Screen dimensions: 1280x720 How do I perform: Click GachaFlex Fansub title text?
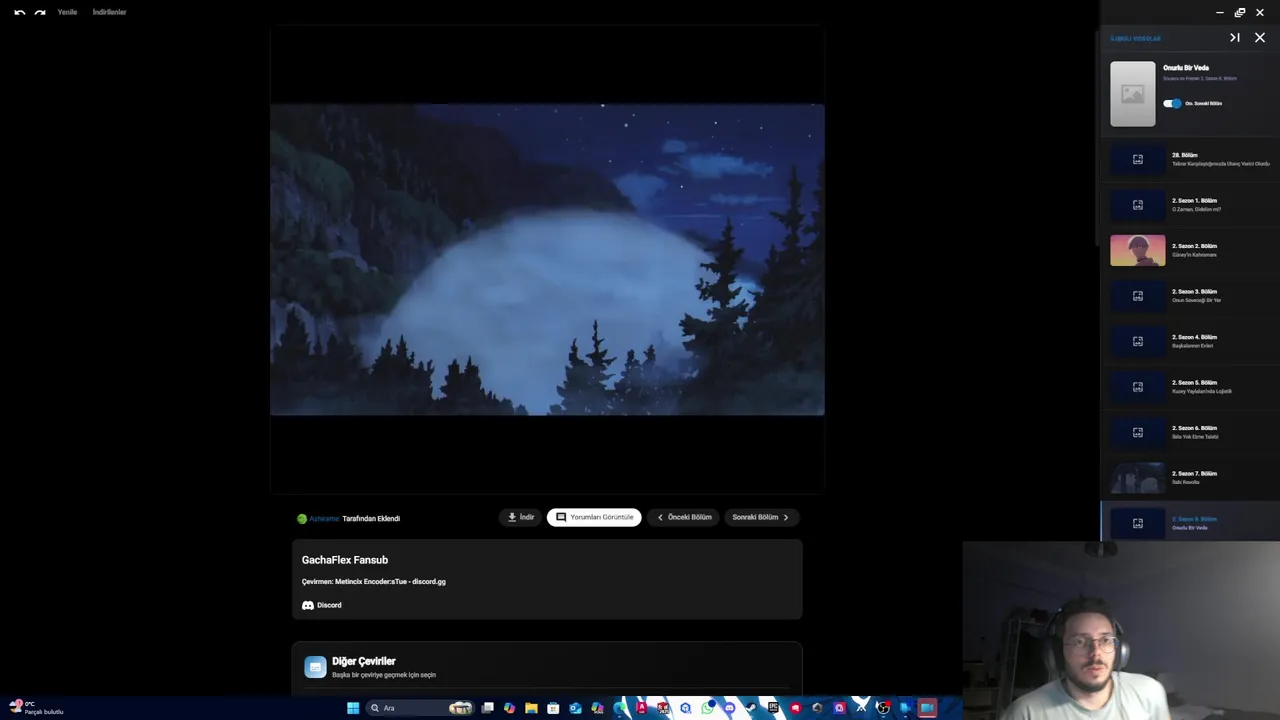pos(345,560)
